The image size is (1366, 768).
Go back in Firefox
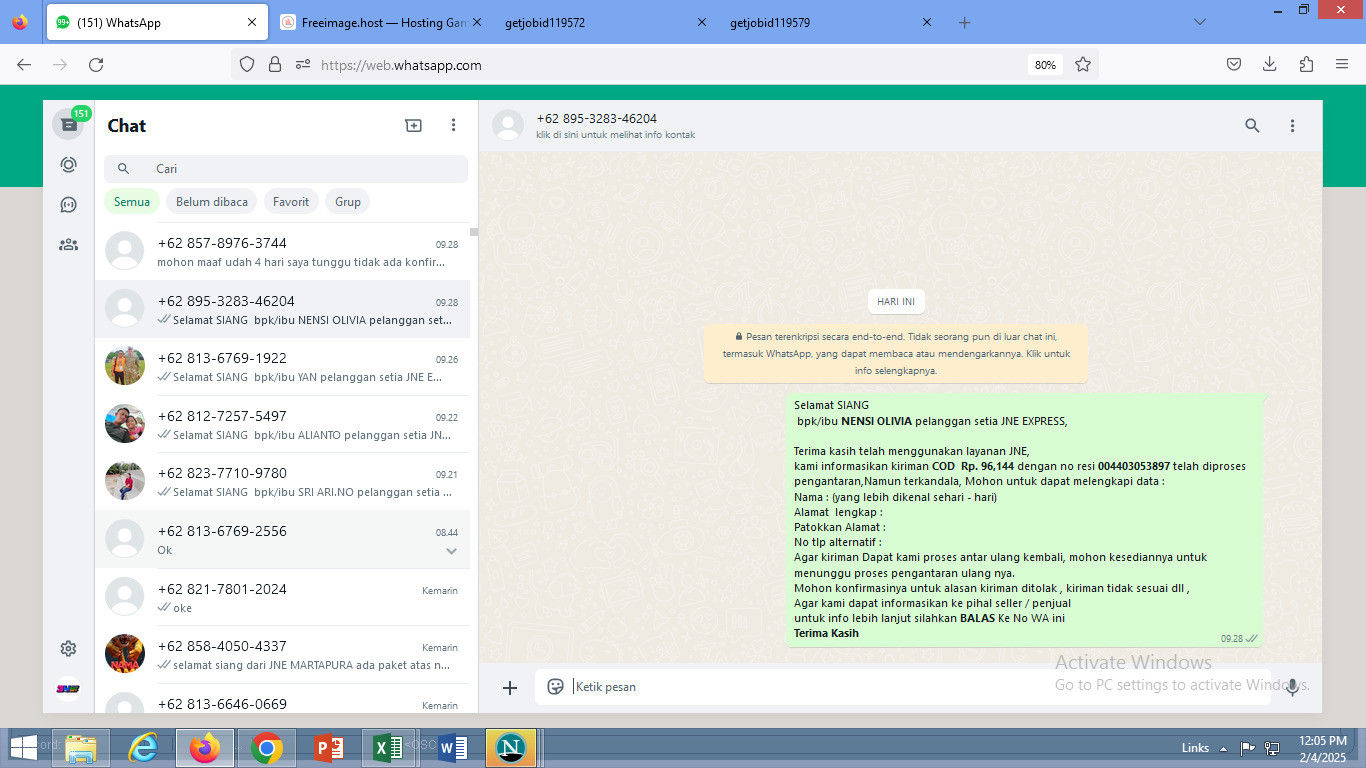tap(24, 65)
